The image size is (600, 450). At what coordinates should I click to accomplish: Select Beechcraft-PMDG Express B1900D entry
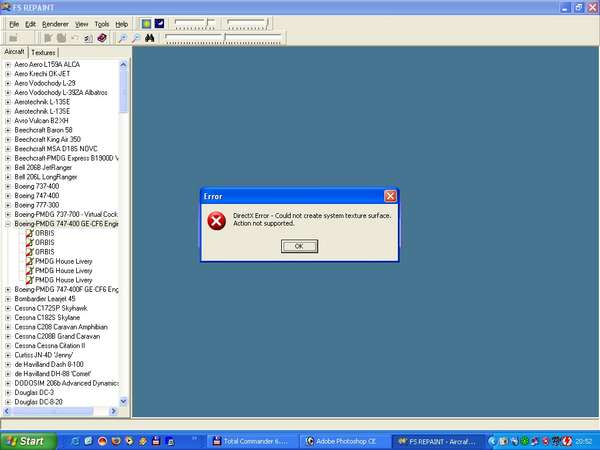[66, 158]
